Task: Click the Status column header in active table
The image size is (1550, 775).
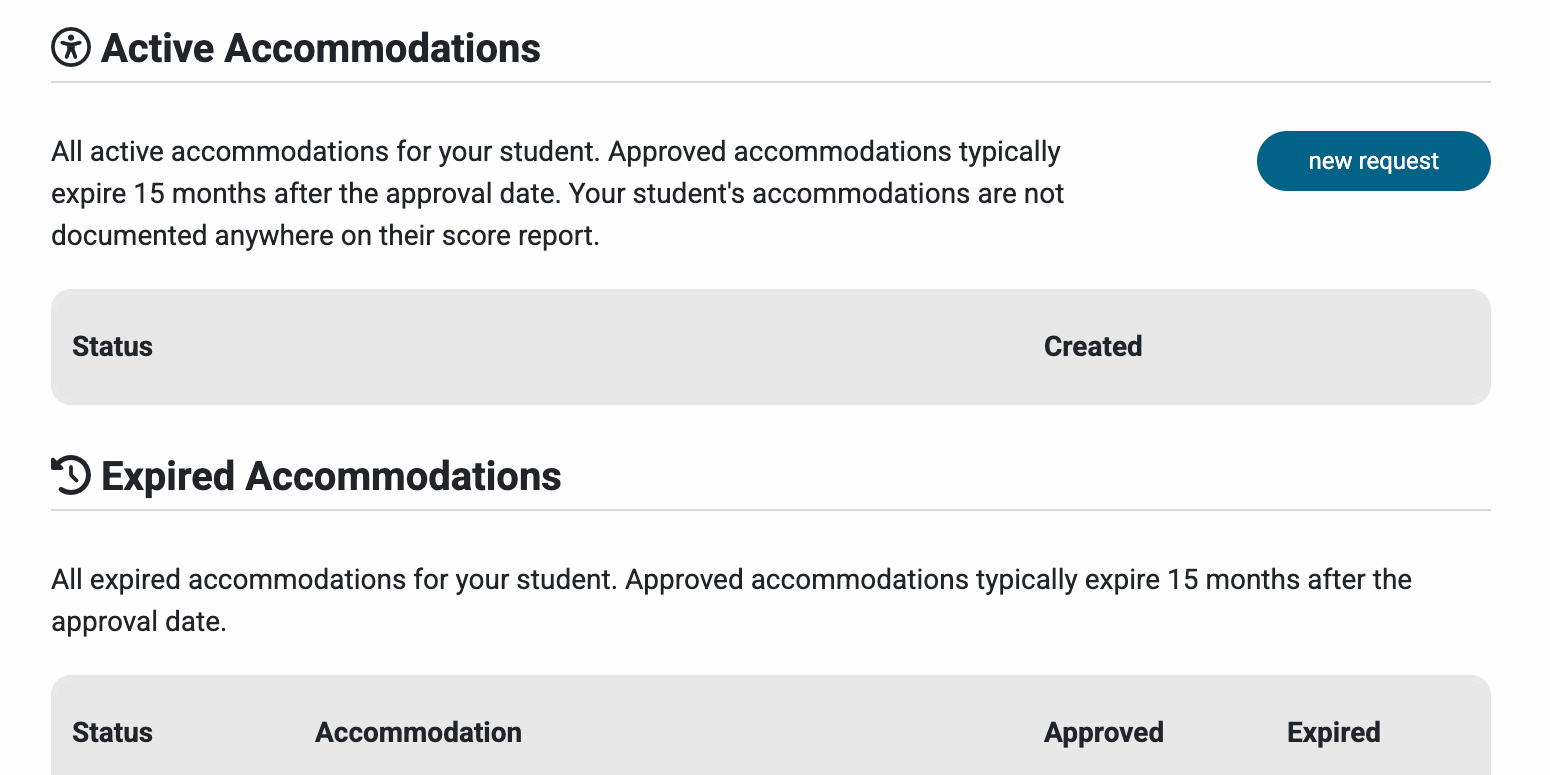Action: 112,346
